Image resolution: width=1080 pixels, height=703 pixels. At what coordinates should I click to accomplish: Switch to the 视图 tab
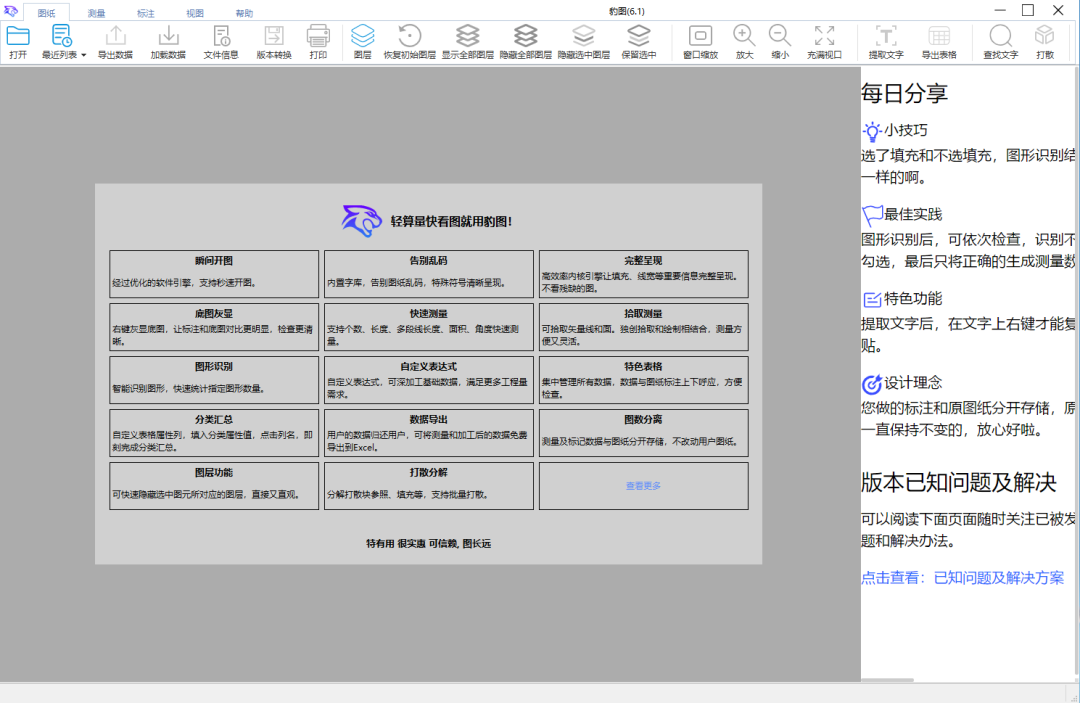[x=195, y=13]
